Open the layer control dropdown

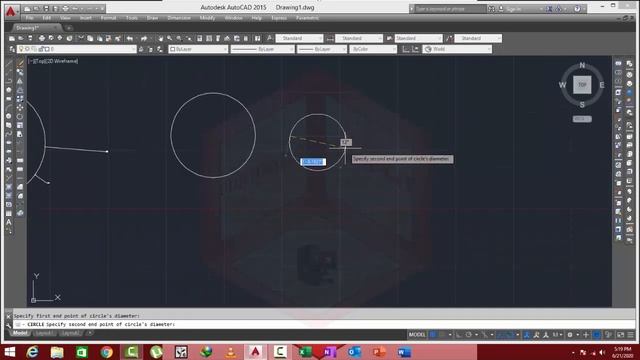77,49
